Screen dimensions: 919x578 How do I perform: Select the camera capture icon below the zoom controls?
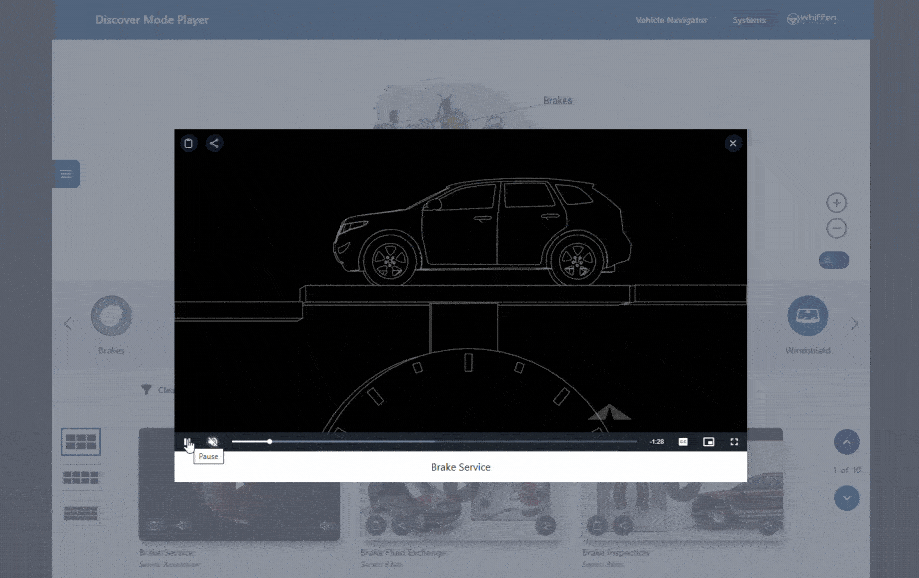pyautogui.click(x=833, y=259)
